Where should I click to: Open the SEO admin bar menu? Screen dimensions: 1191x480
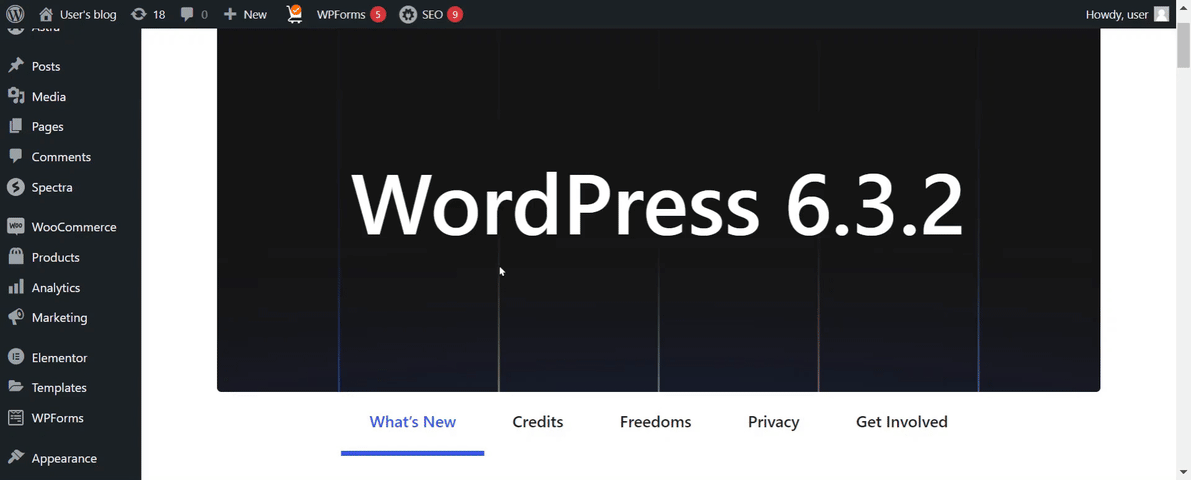tap(432, 14)
